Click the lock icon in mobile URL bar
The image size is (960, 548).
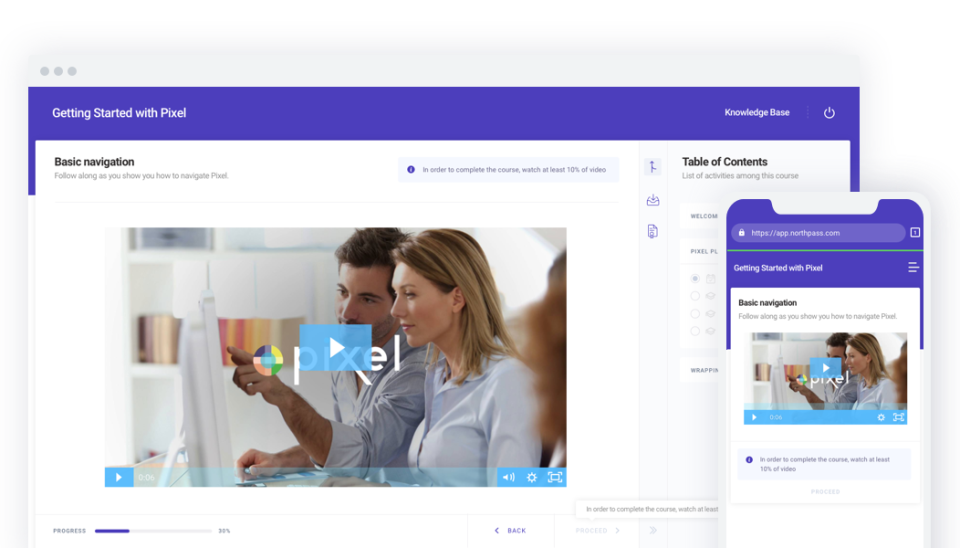coord(741,233)
